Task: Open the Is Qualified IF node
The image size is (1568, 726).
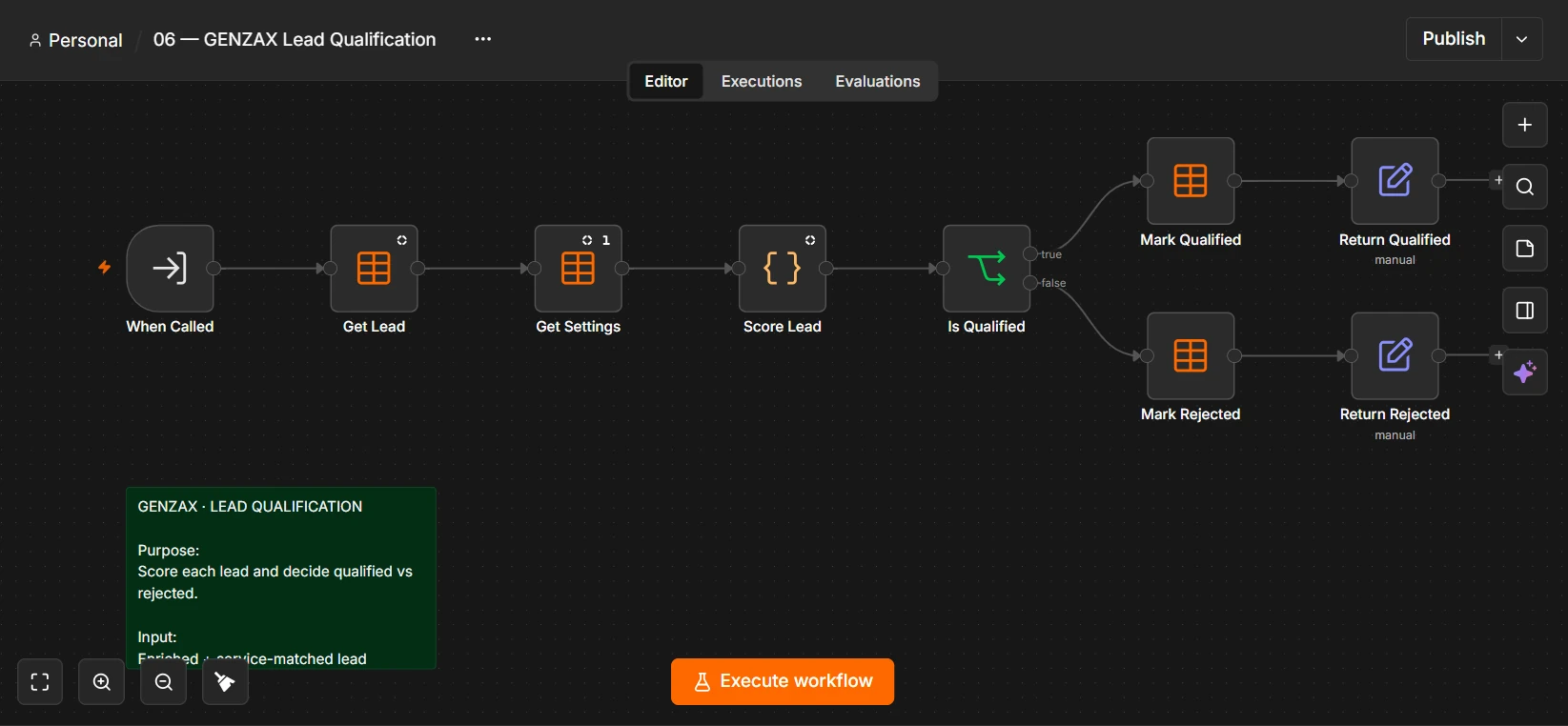Action: (x=987, y=268)
